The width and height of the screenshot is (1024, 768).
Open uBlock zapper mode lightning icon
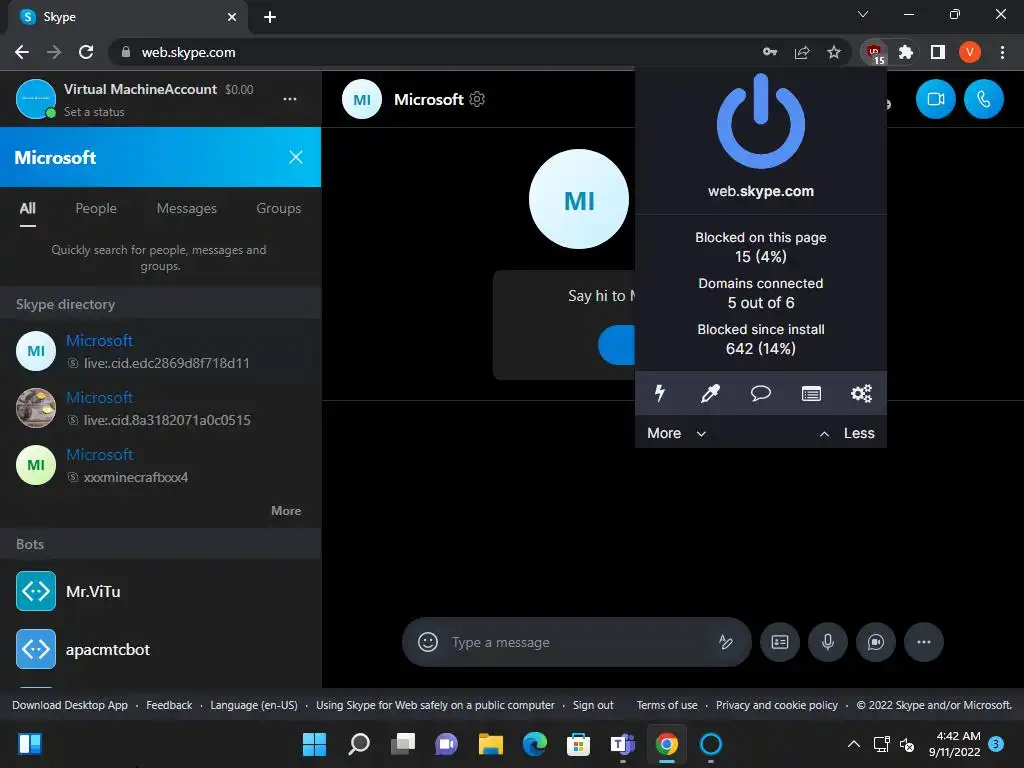660,393
